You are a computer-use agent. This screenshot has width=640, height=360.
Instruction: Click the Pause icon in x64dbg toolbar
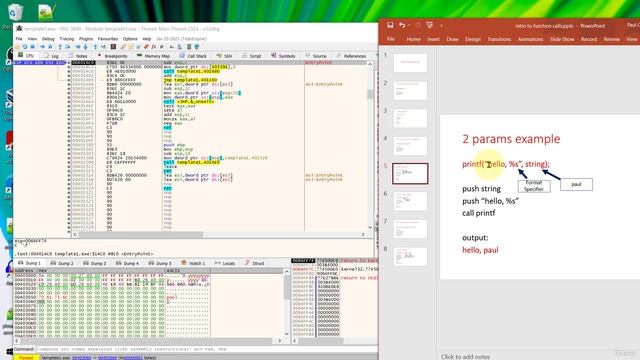pyautogui.click(x=51, y=47)
